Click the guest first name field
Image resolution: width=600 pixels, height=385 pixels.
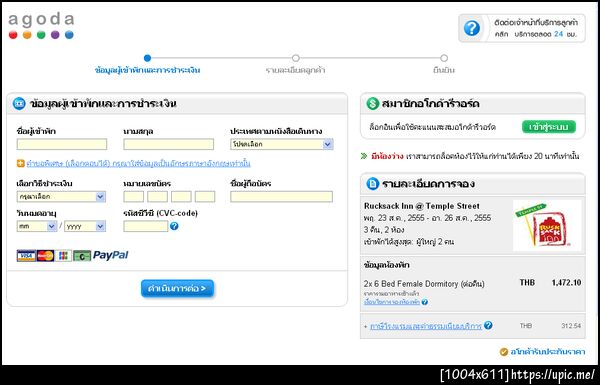point(62,144)
